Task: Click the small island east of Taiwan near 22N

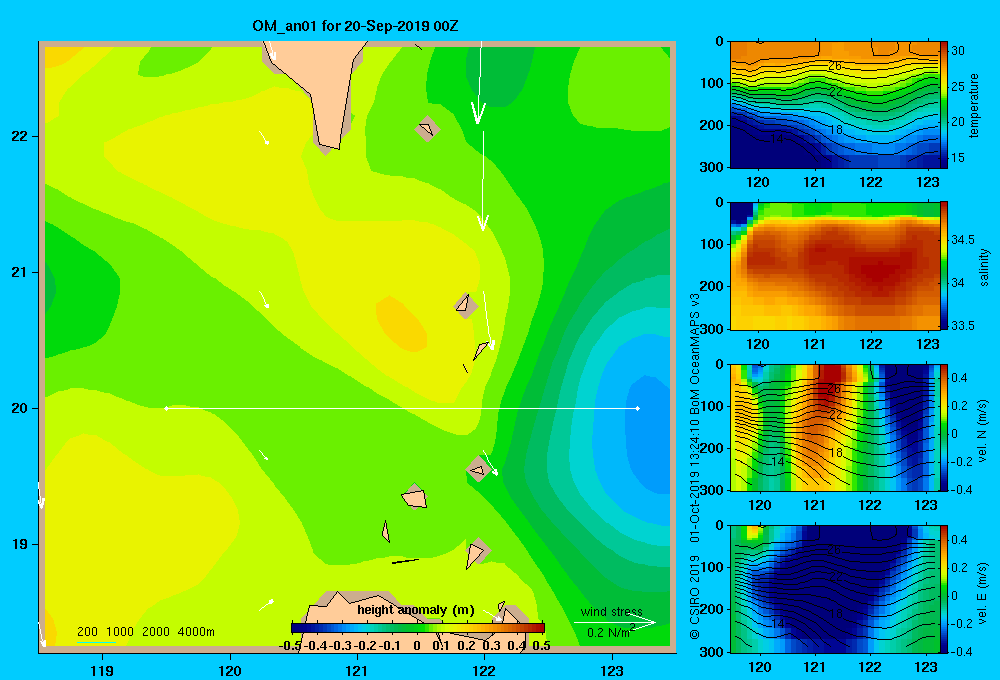Action: (427, 129)
